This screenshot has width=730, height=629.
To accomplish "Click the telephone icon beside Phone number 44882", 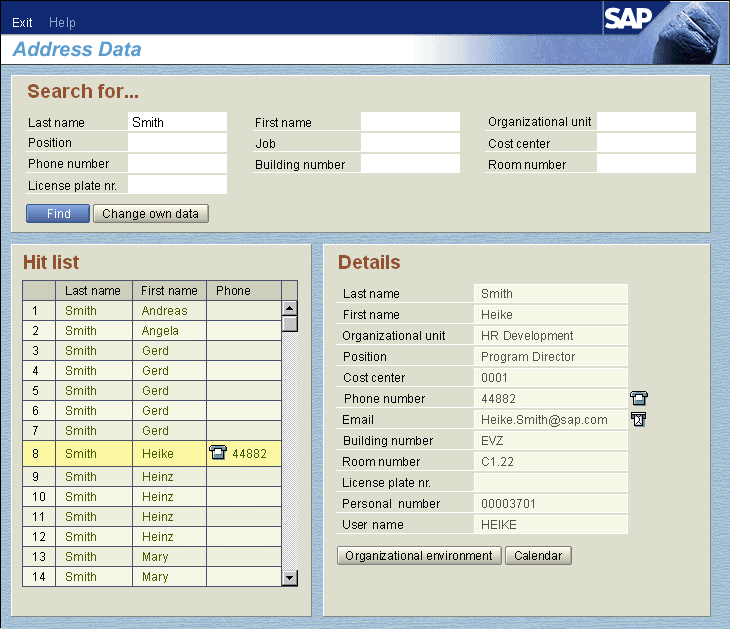I will point(638,398).
